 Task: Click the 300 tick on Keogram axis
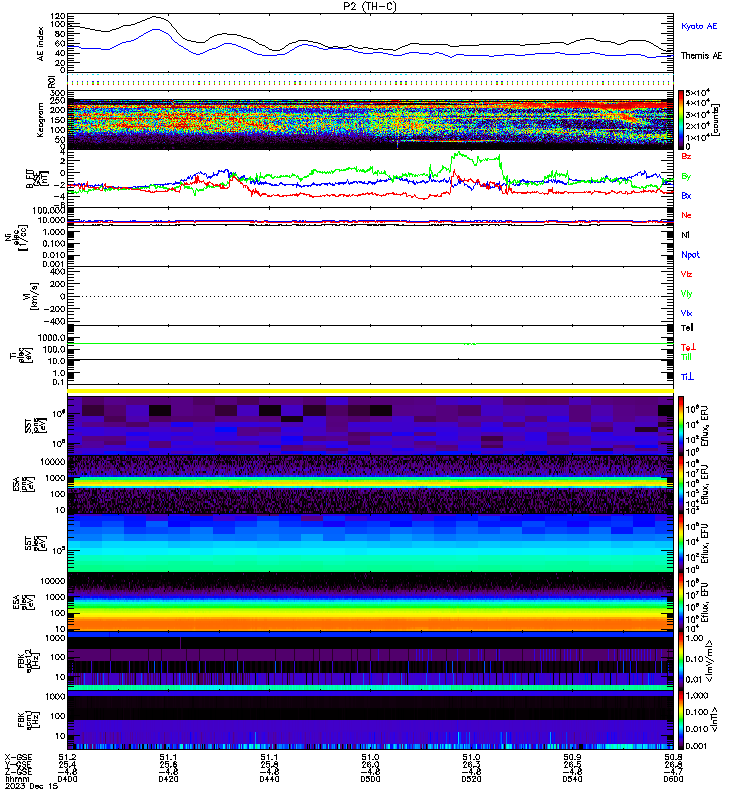pyautogui.click(x=58, y=93)
